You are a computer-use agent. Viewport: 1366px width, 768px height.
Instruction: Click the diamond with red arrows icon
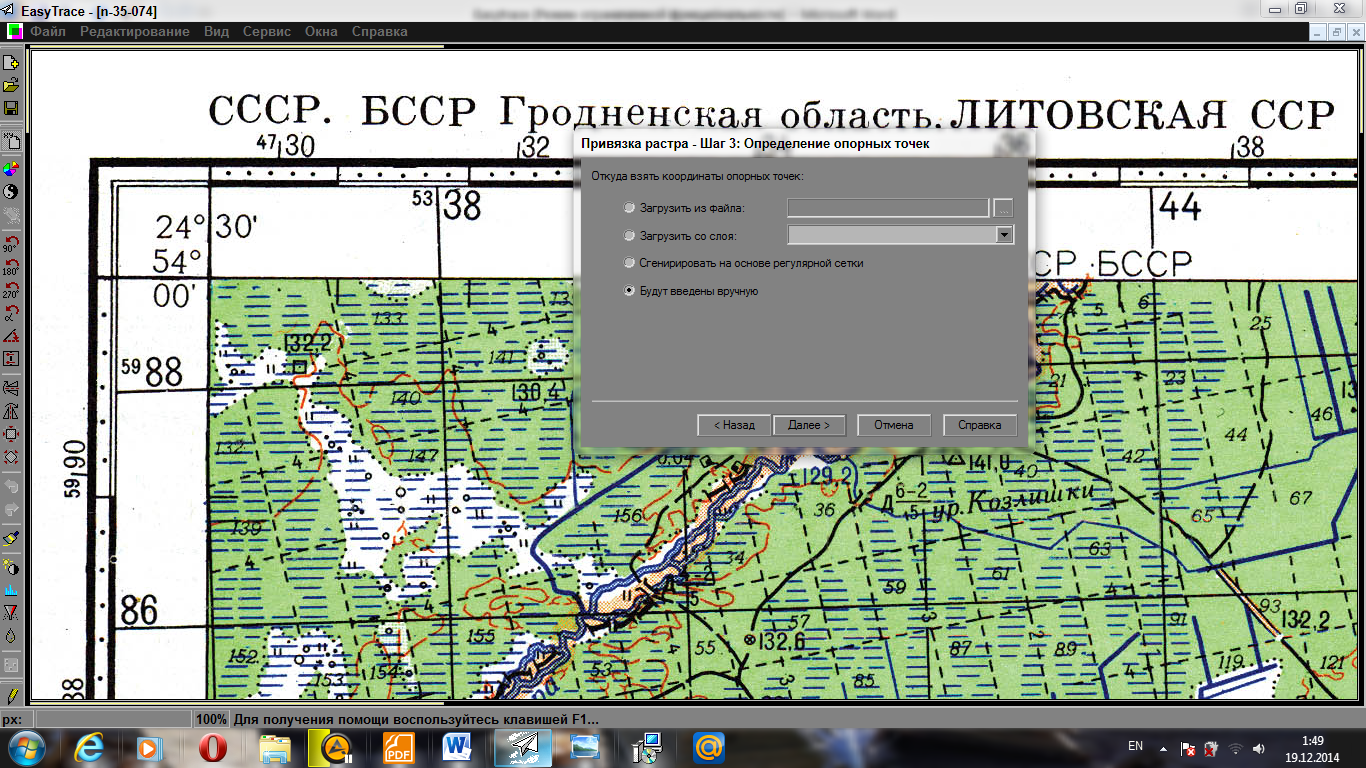pyautogui.click(x=11, y=457)
